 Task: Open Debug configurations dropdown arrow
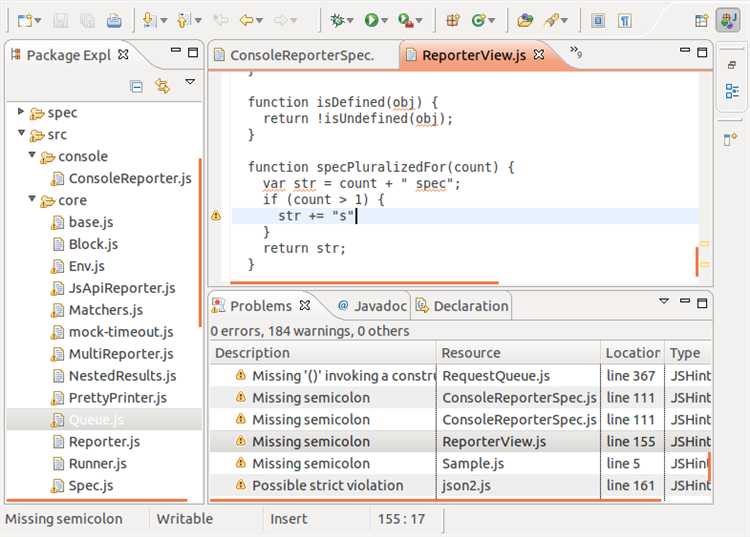350,21
